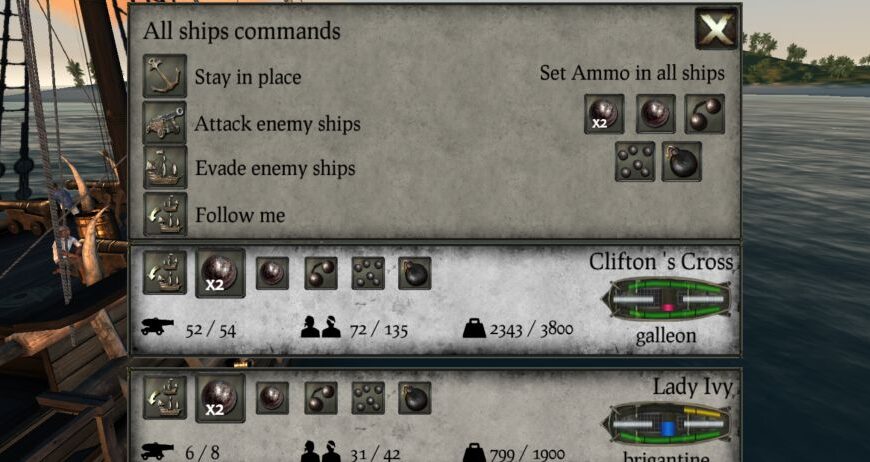Select grapeshot ammo for Lady Ivy
Screen dimensions: 870x462
pos(368,398)
